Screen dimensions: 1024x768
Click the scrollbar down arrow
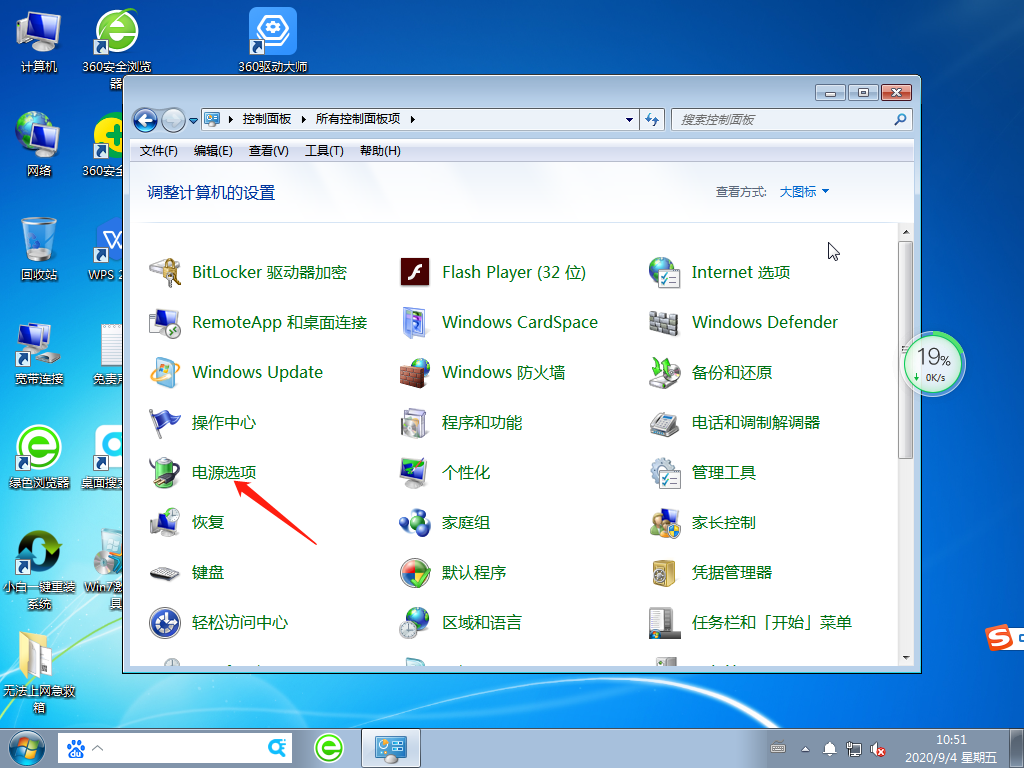point(906,658)
